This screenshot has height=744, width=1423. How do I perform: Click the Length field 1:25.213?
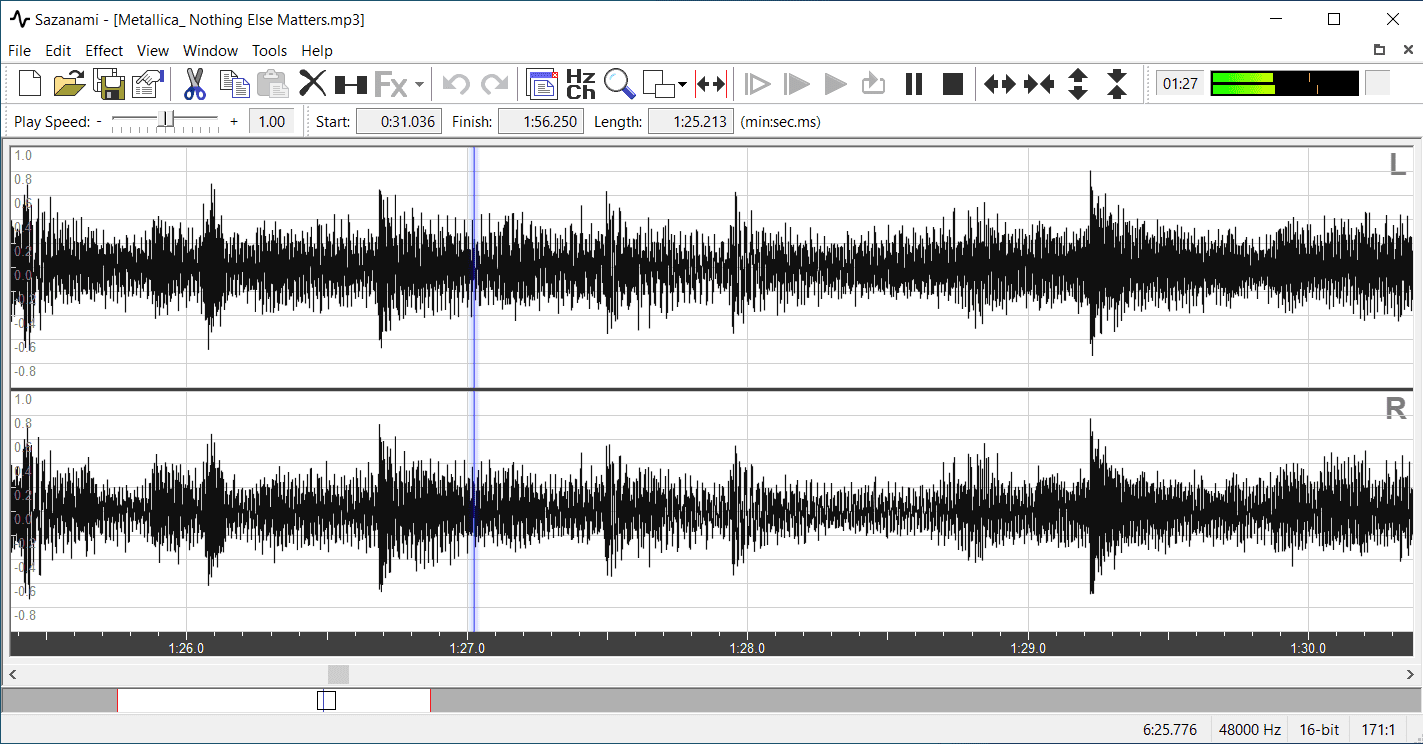[x=691, y=122]
